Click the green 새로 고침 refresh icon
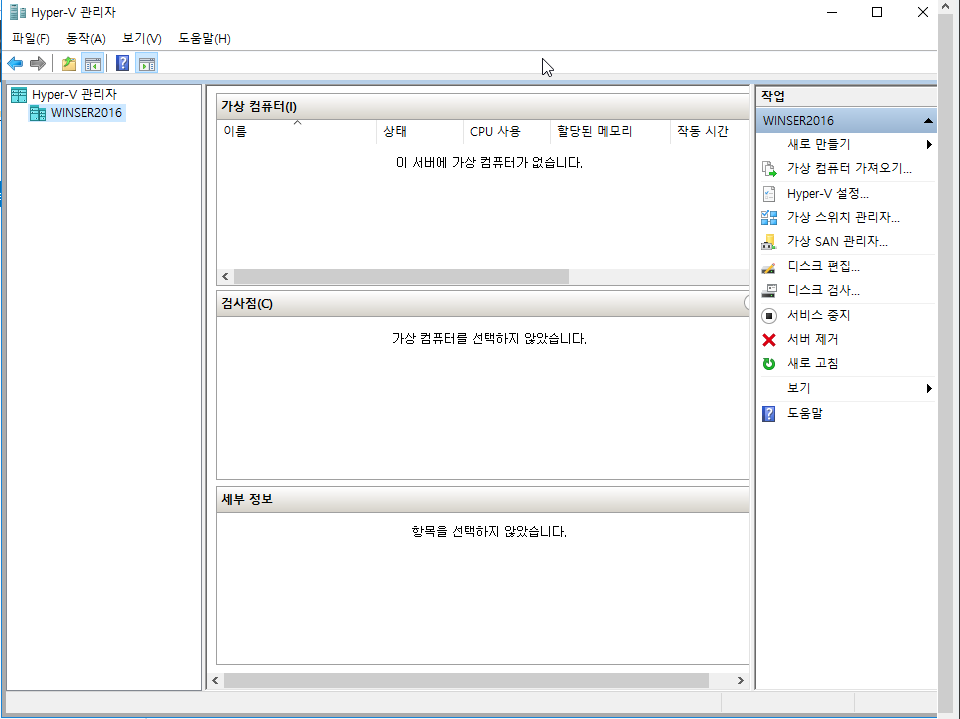The image size is (960, 719). (x=769, y=364)
